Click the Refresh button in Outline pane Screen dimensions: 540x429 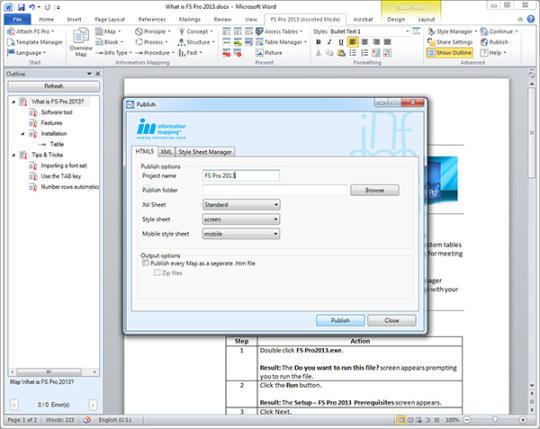(x=54, y=86)
